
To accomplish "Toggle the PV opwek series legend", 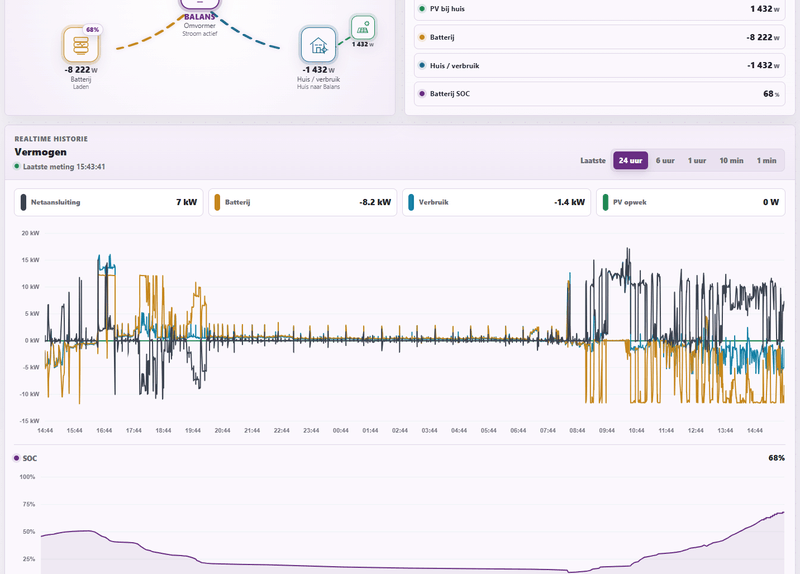I will point(690,202).
